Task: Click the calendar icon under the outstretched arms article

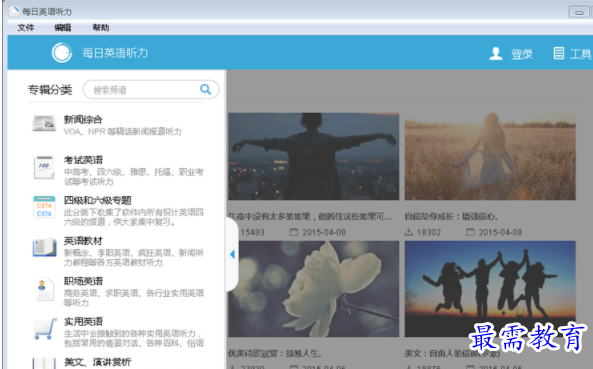Action: [x=294, y=232]
